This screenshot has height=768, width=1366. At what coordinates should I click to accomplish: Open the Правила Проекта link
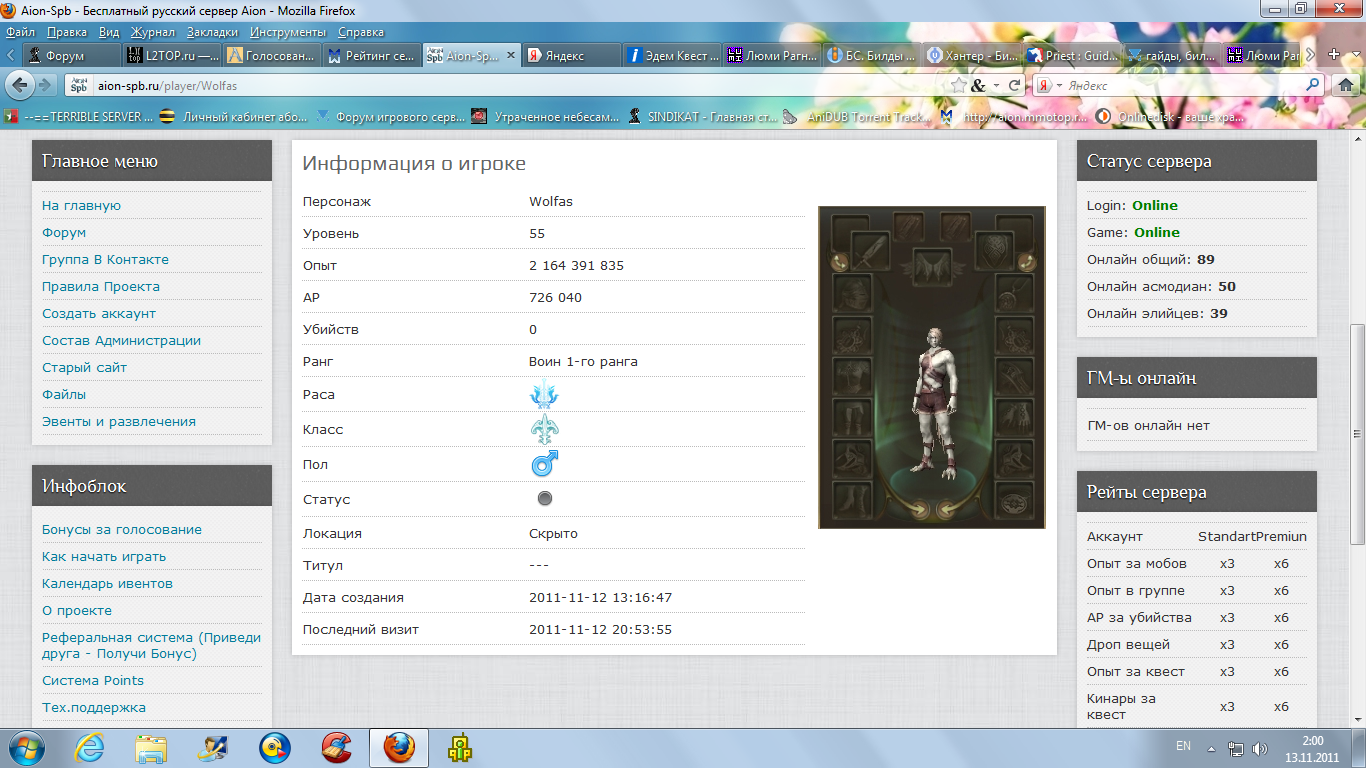pyautogui.click(x=101, y=286)
